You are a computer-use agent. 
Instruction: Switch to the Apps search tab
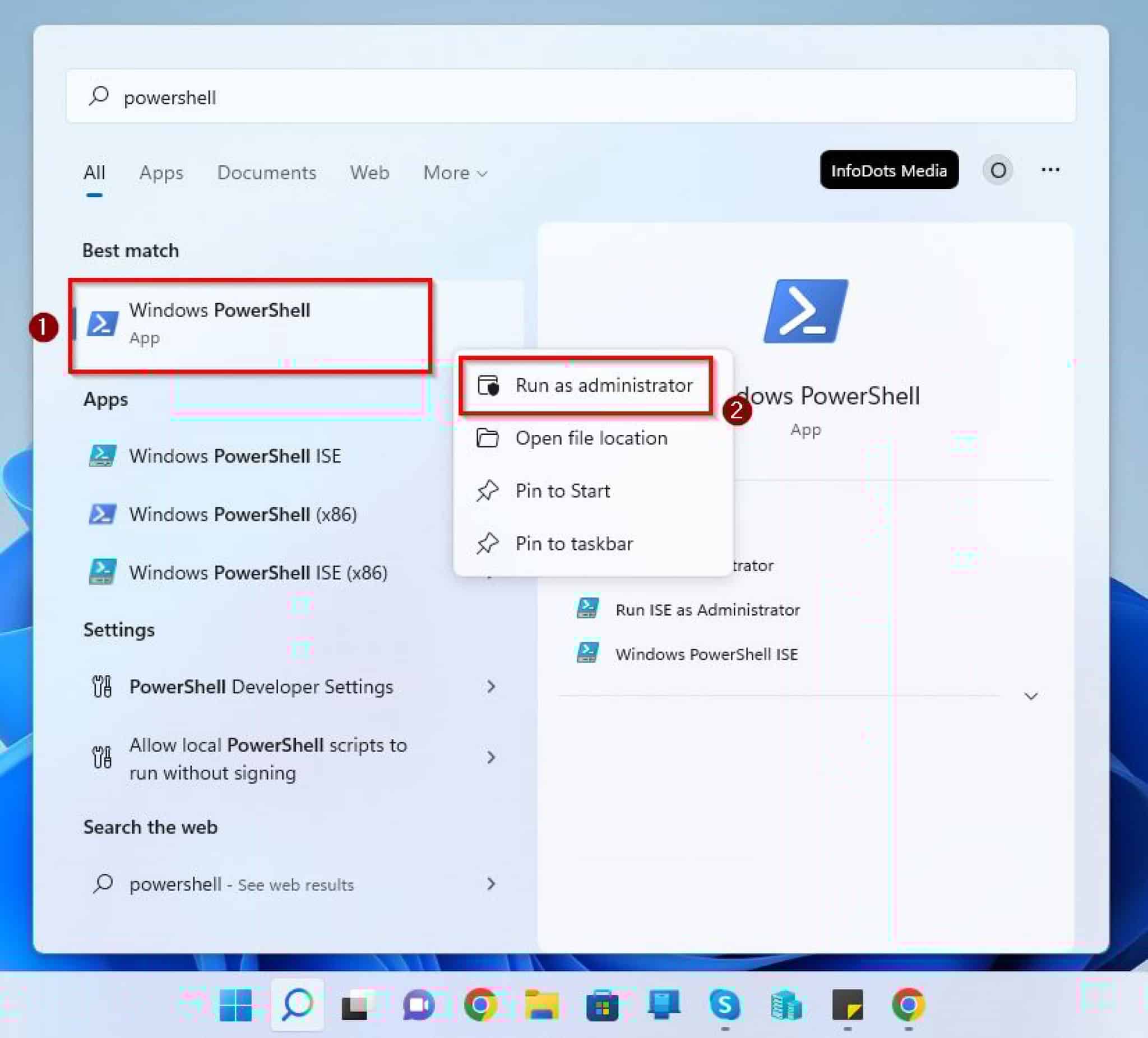point(160,173)
